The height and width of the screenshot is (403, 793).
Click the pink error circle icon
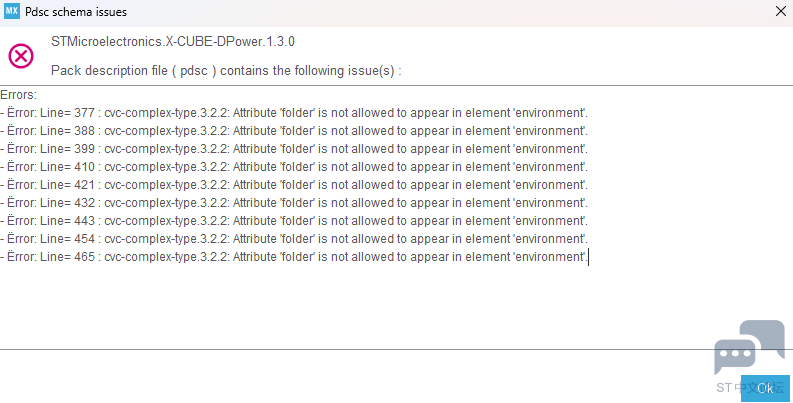coord(21,56)
